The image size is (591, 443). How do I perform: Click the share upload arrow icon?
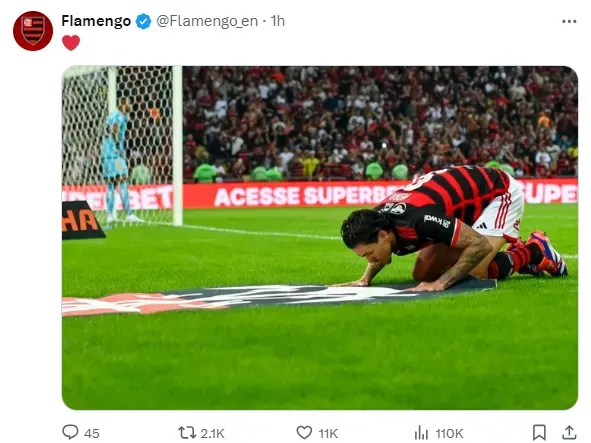pos(569,432)
